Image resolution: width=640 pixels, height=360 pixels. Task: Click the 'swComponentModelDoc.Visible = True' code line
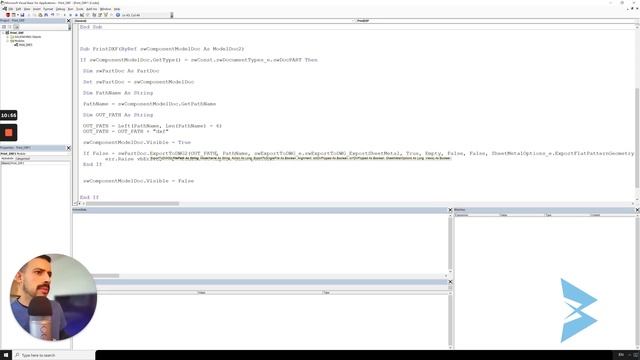coord(137,142)
